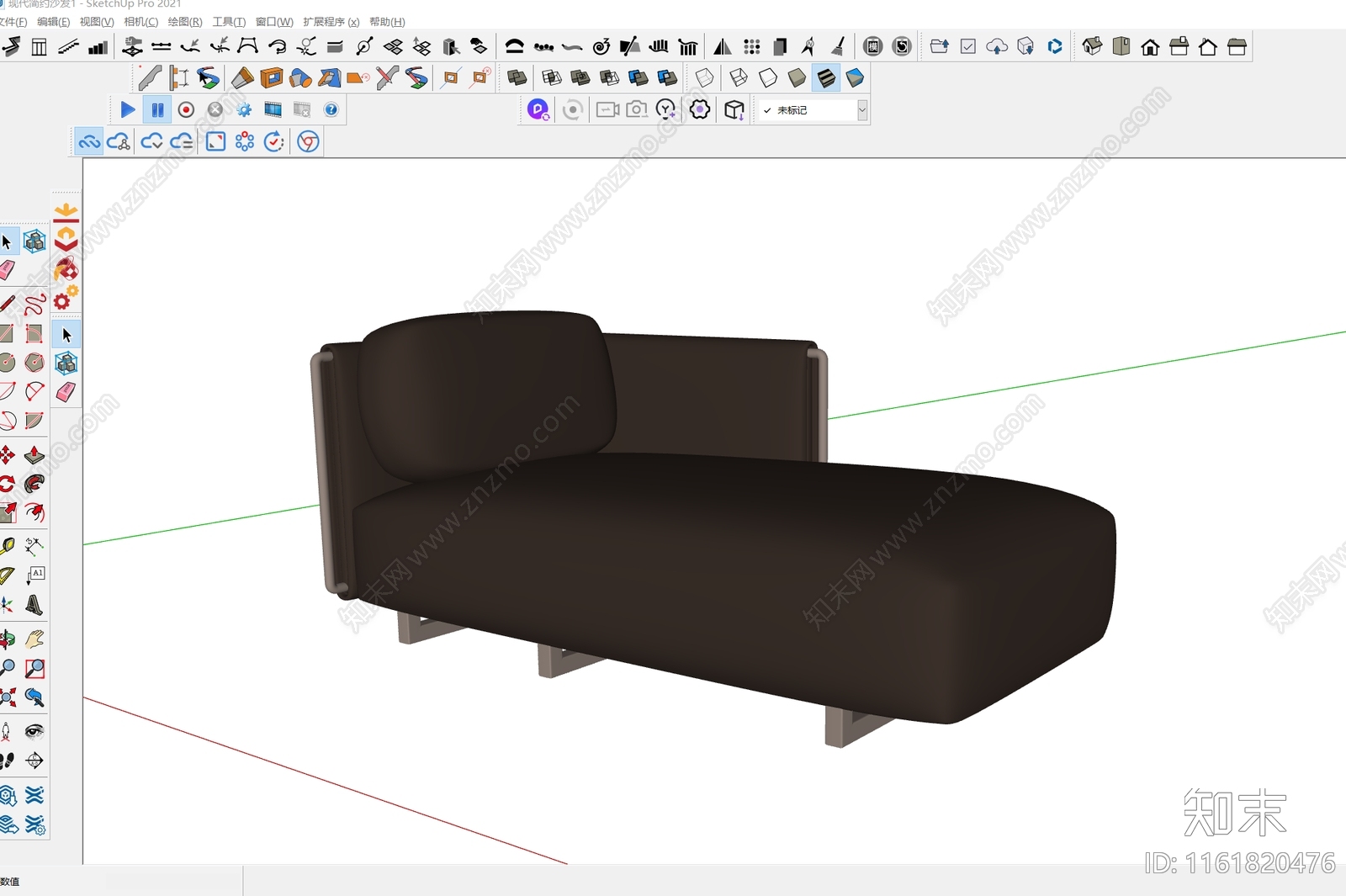This screenshot has height=896, width=1346.
Task: Click the filmstrip export video icon
Action: click(x=273, y=109)
